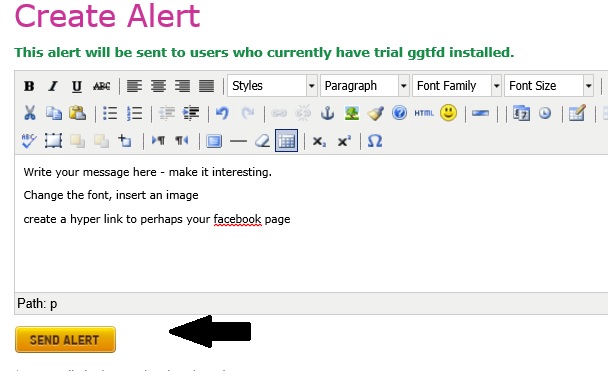The image size is (608, 371).
Task: Copy the selected content
Action: (x=54, y=113)
